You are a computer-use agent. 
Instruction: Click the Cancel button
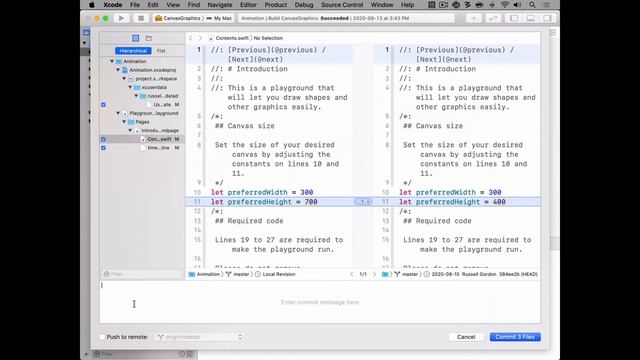(466, 337)
